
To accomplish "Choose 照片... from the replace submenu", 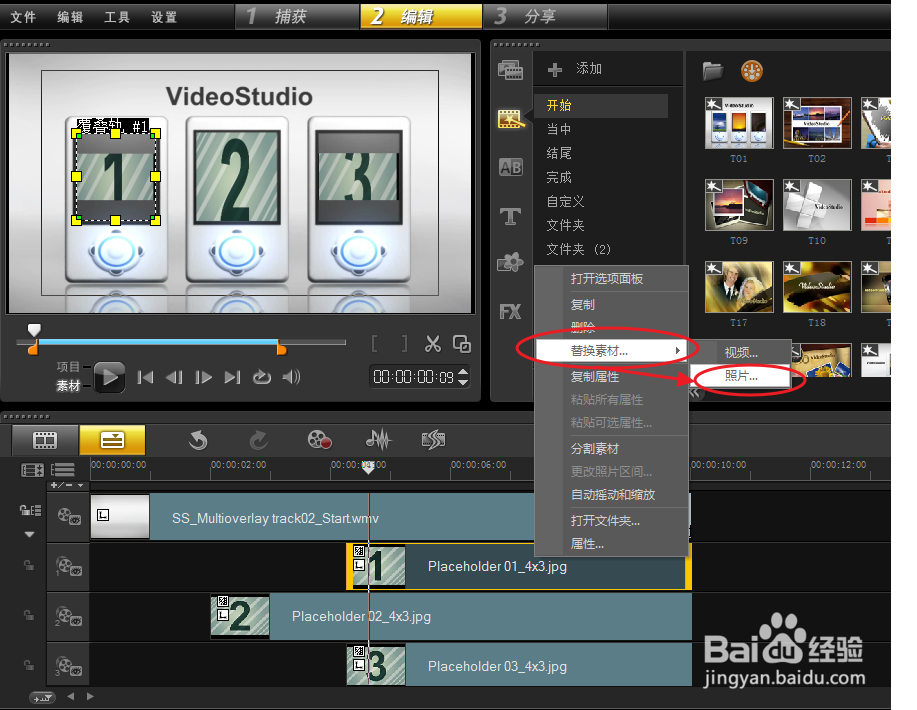I will point(741,376).
